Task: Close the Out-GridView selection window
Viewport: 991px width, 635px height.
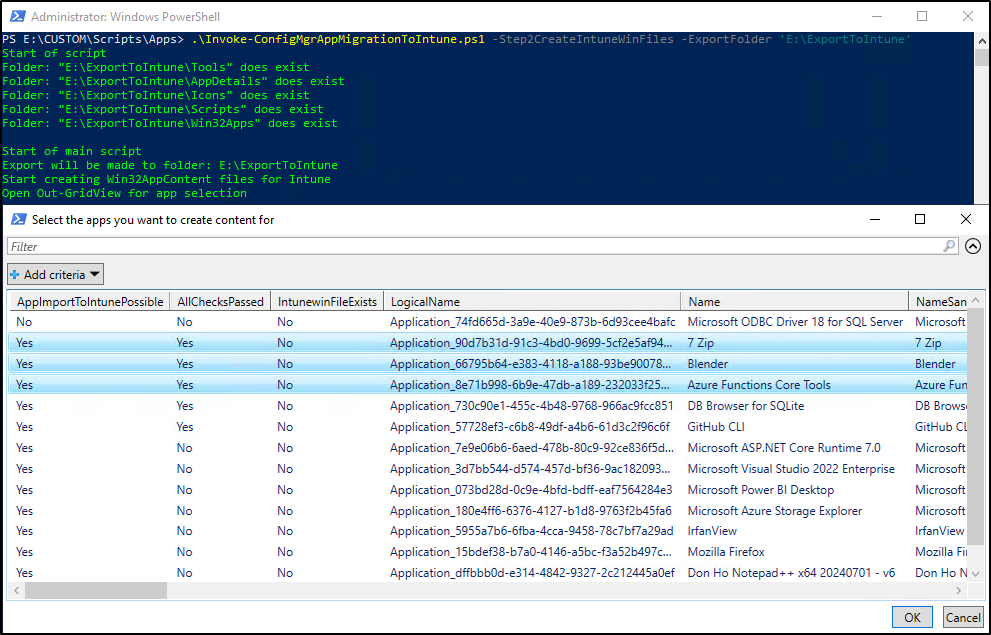Action: tap(966, 219)
